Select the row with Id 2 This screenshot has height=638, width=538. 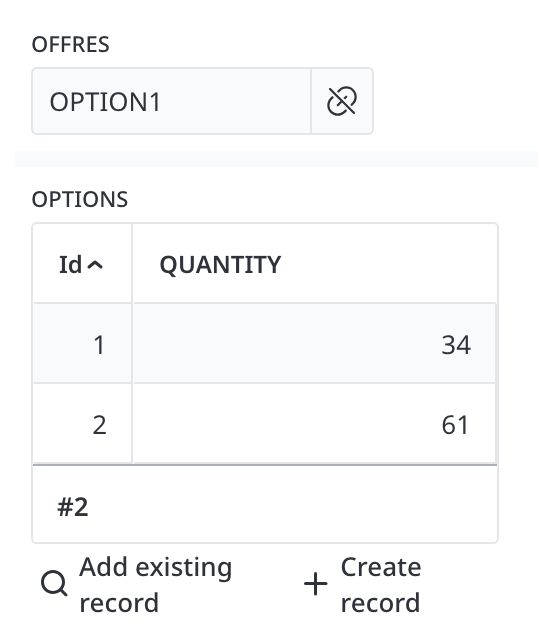[265, 424]
